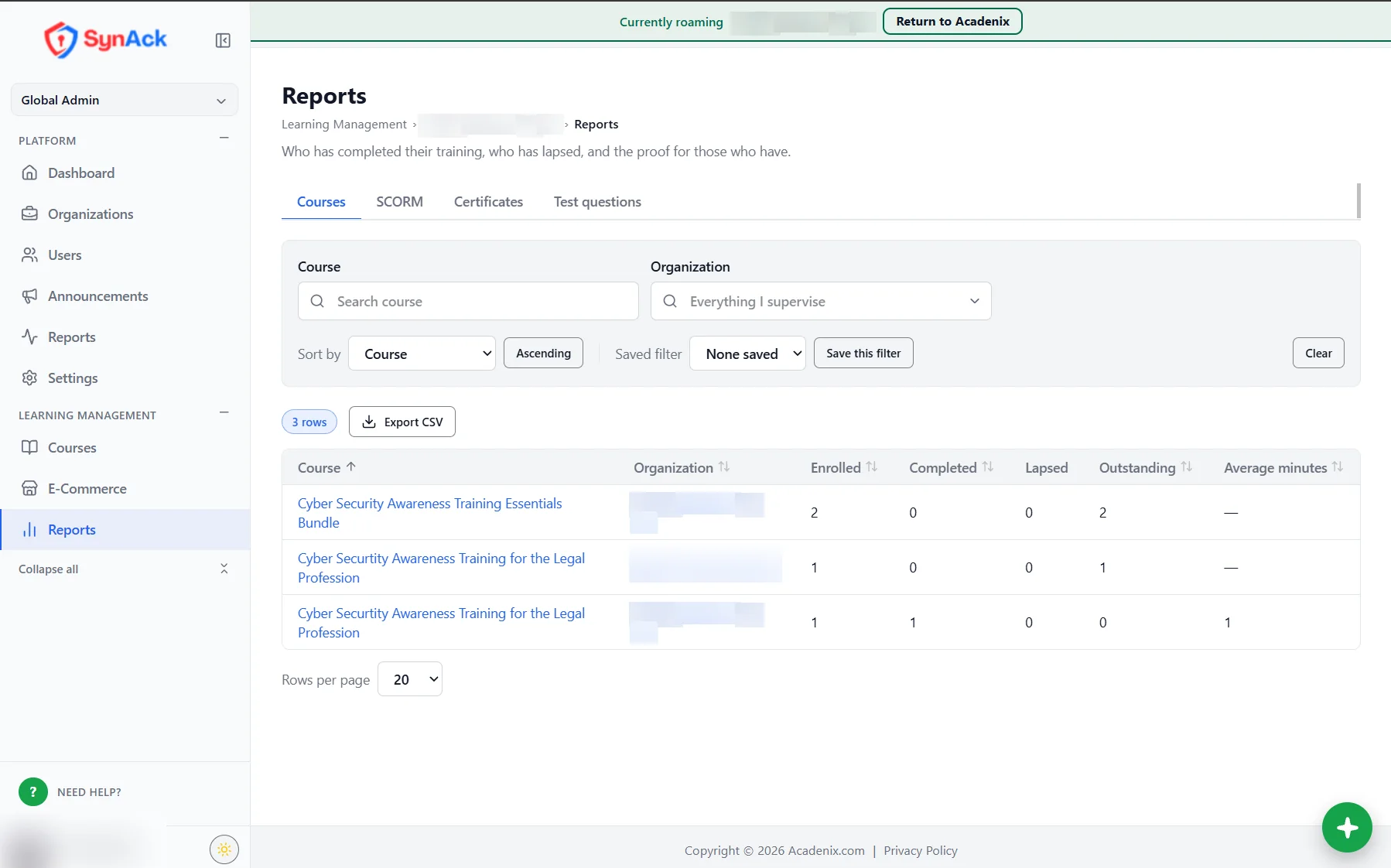Click the Courses book icon
This screenshot has height=868, width=1391.
coord(29,447)
